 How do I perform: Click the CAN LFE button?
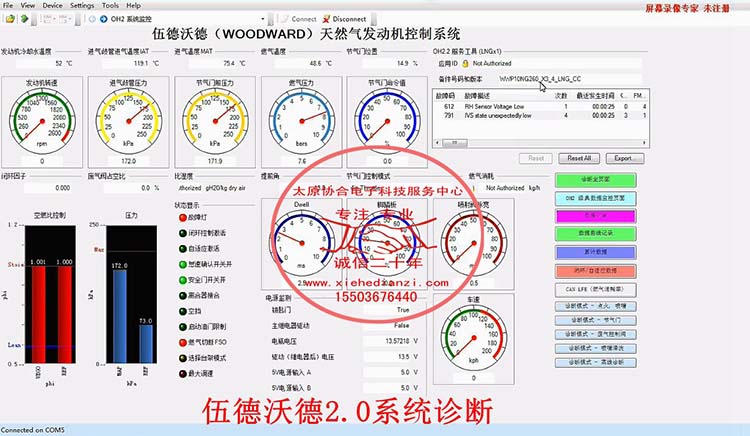[596, 290]
